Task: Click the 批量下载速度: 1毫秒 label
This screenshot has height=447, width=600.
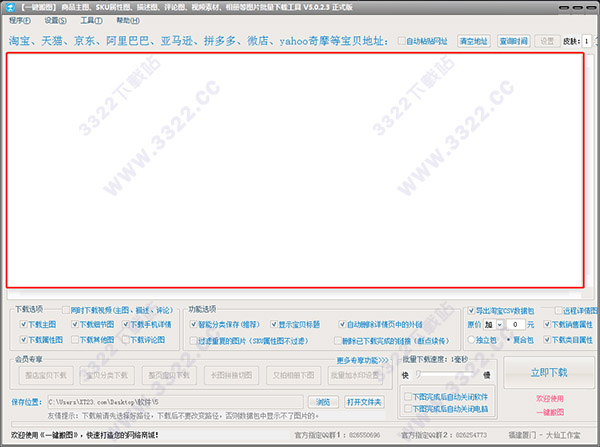Action: [x=435, y=359]
